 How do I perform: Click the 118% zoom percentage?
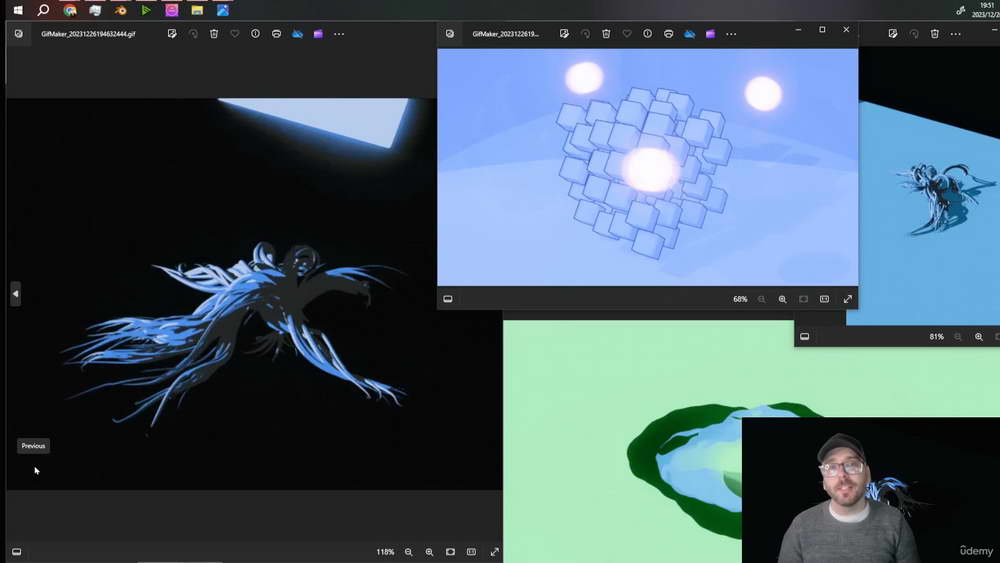pyautogui.click(x=385, y=552)
